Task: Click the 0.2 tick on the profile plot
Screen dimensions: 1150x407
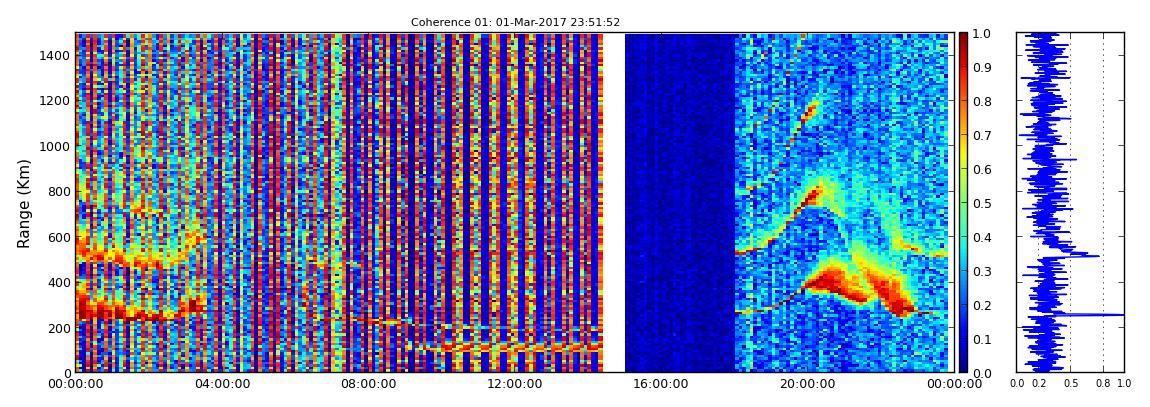Action: pyautogui.click(x=1038, y=384)
